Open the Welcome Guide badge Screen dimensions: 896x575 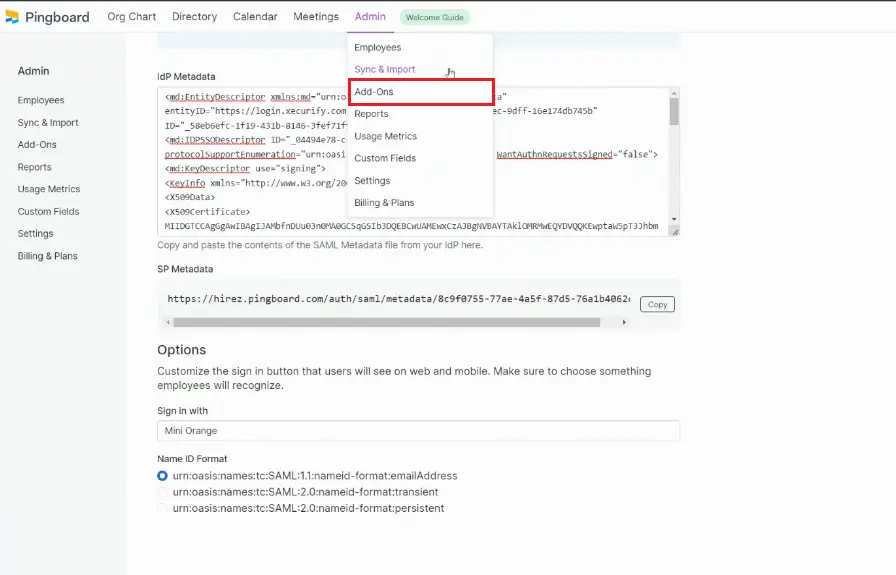[434, 17]
